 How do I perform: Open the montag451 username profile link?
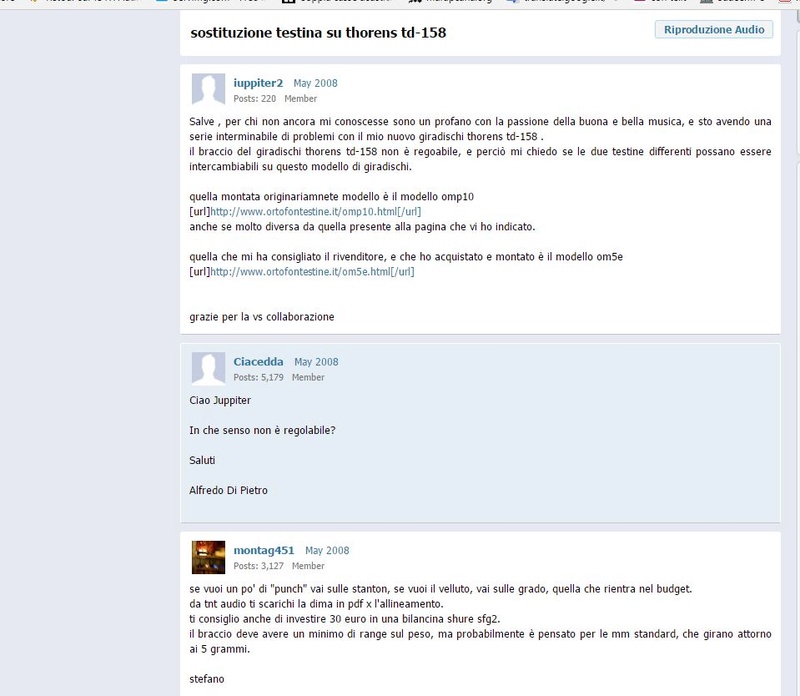[x=264, y=551]
